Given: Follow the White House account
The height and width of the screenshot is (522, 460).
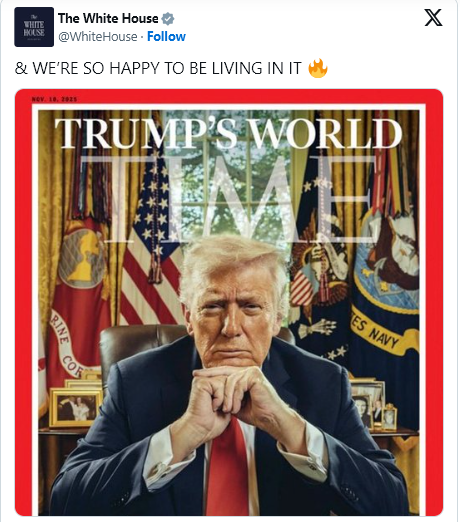Looking at the screenshot, I should tap(166, 36).
